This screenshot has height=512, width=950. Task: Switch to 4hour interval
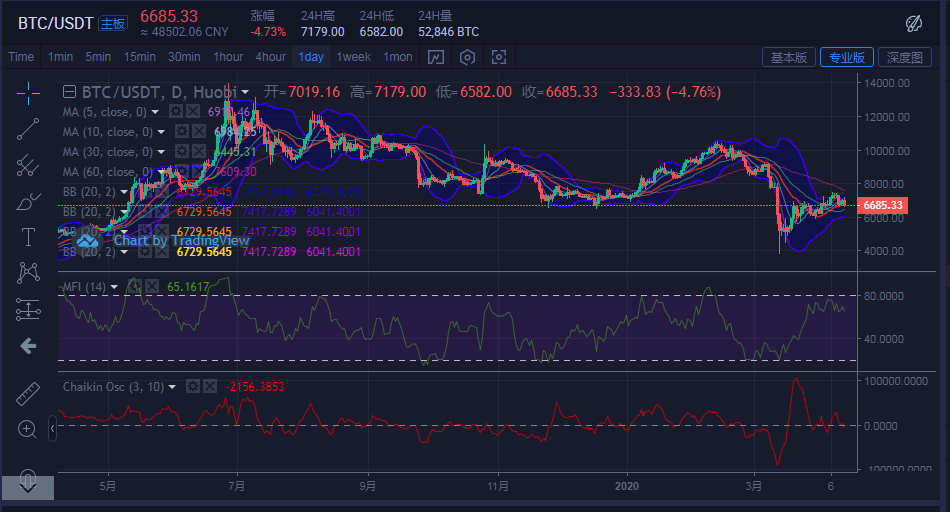tap(271, 57)
